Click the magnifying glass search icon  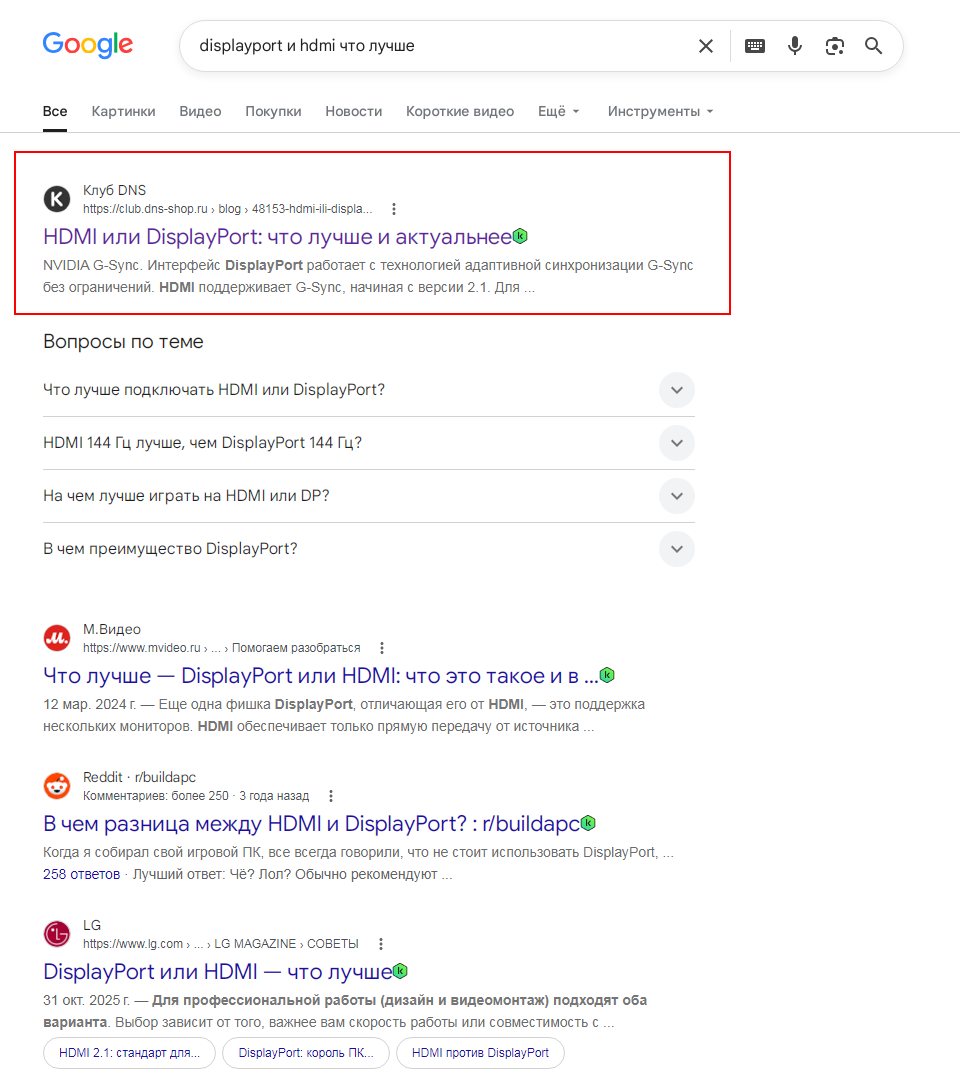873,46
